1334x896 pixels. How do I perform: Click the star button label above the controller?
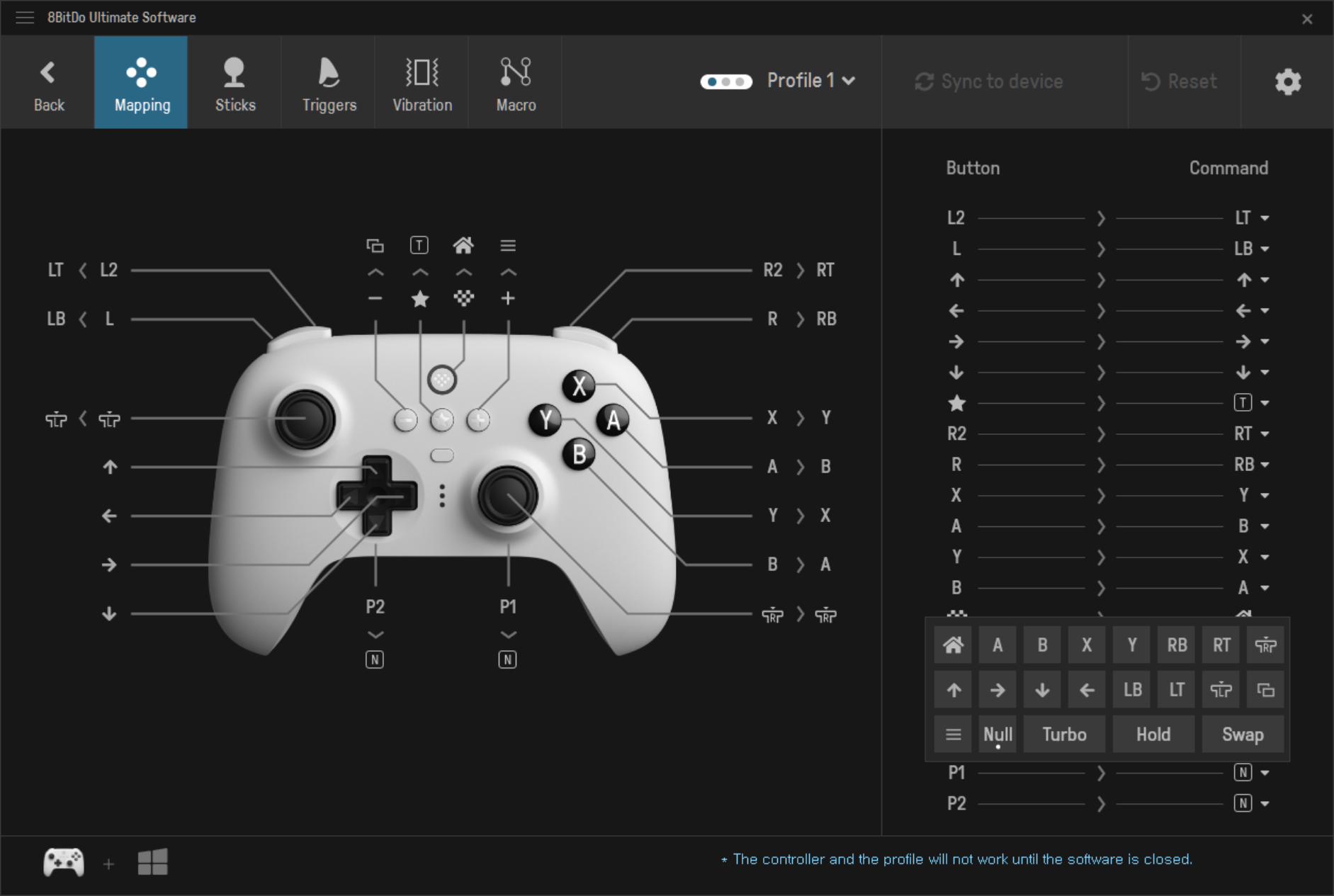click(x=420, y=299)
